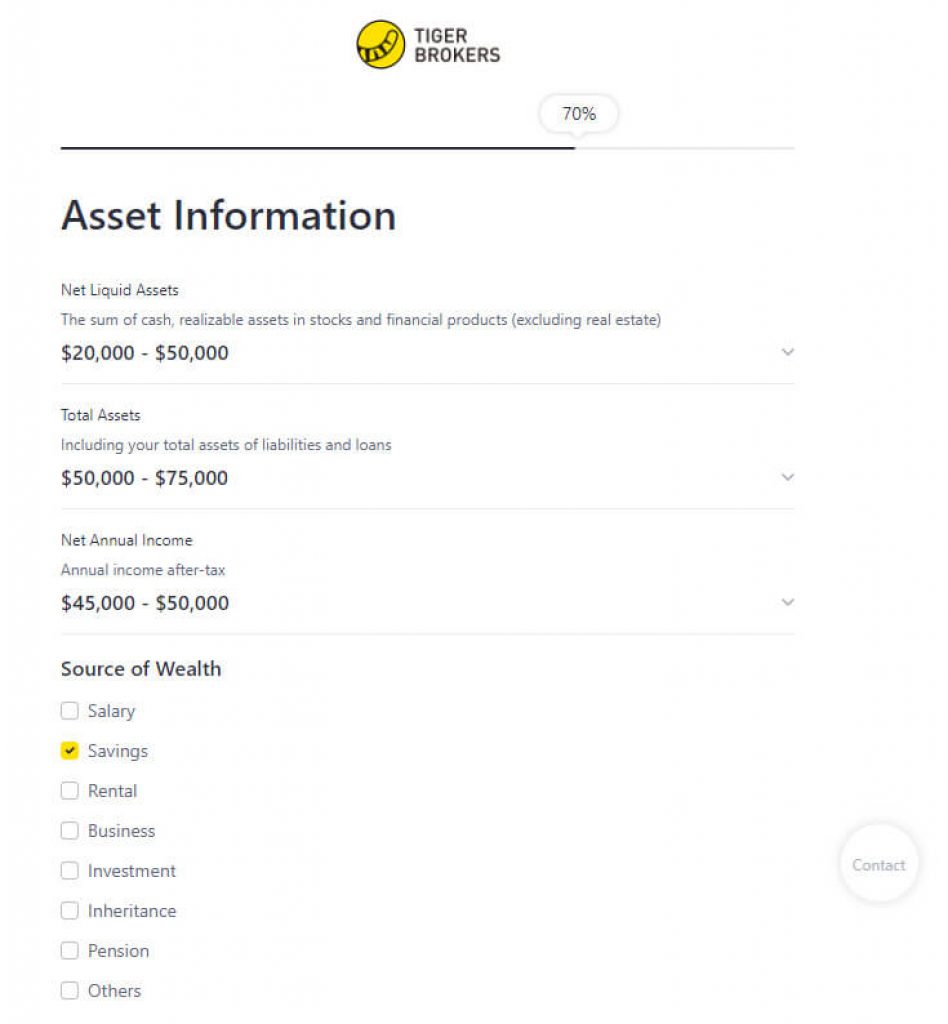
Task: Expand the Net Annual Income chevron
Action: click(x=787, y=602)
